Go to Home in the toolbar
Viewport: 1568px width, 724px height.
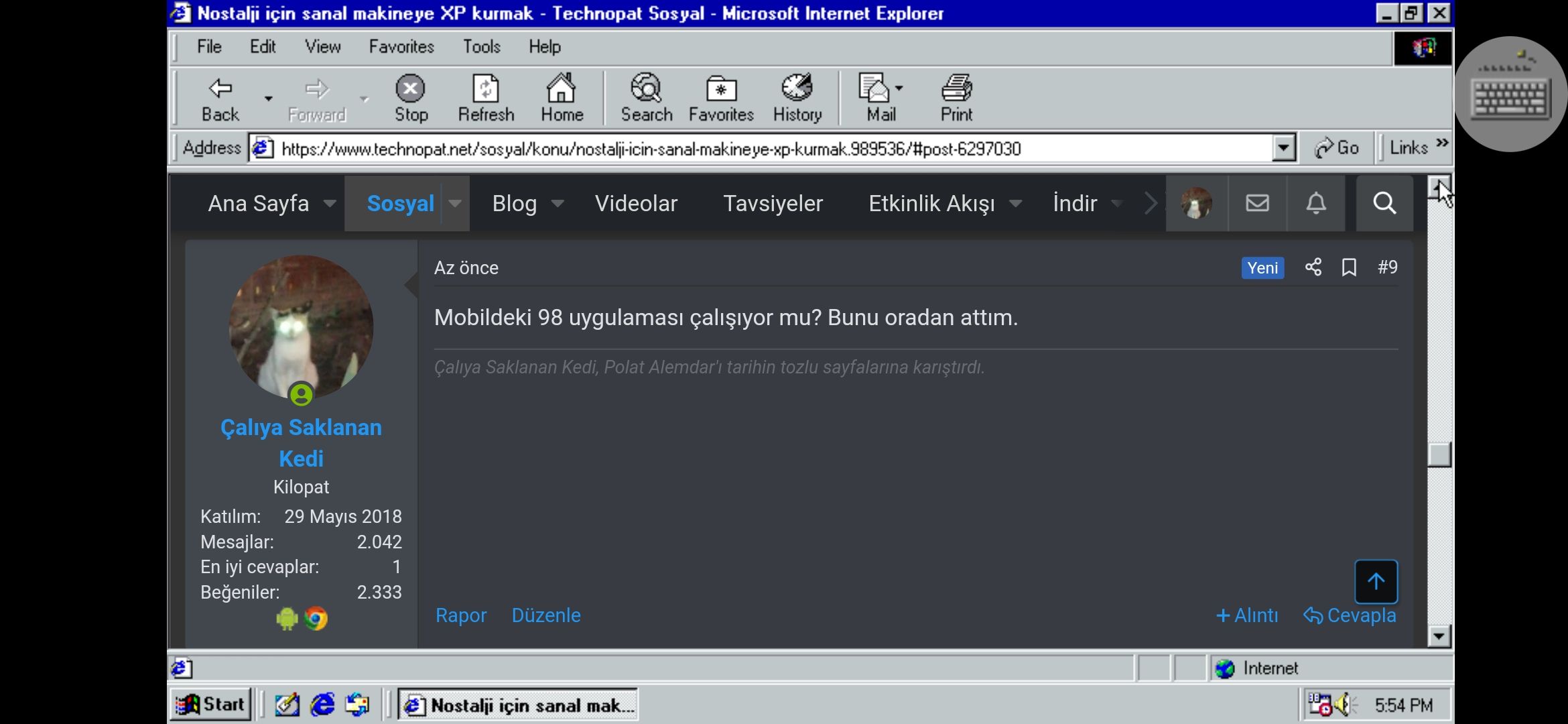(562, 99)
